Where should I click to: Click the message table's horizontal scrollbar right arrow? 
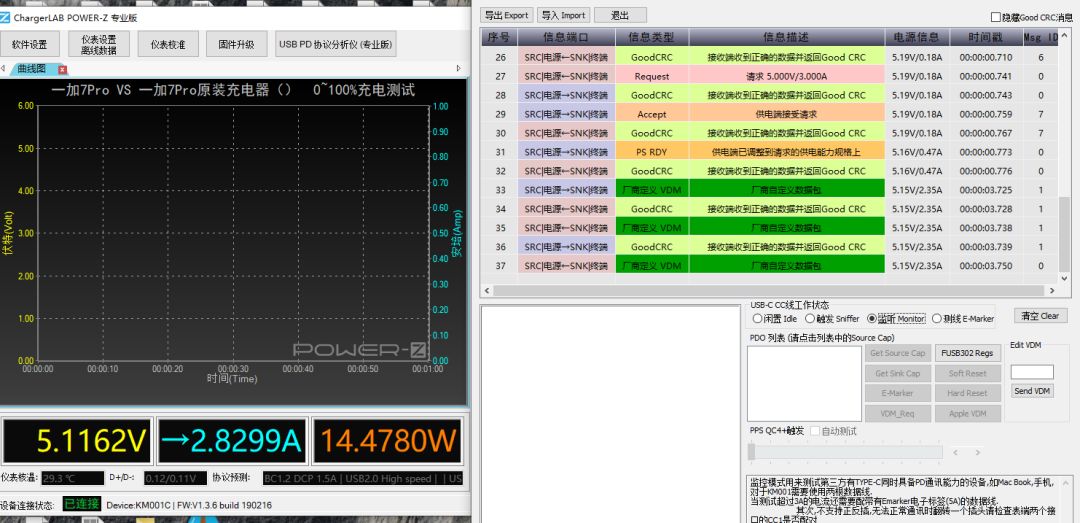click(1052, 291)
